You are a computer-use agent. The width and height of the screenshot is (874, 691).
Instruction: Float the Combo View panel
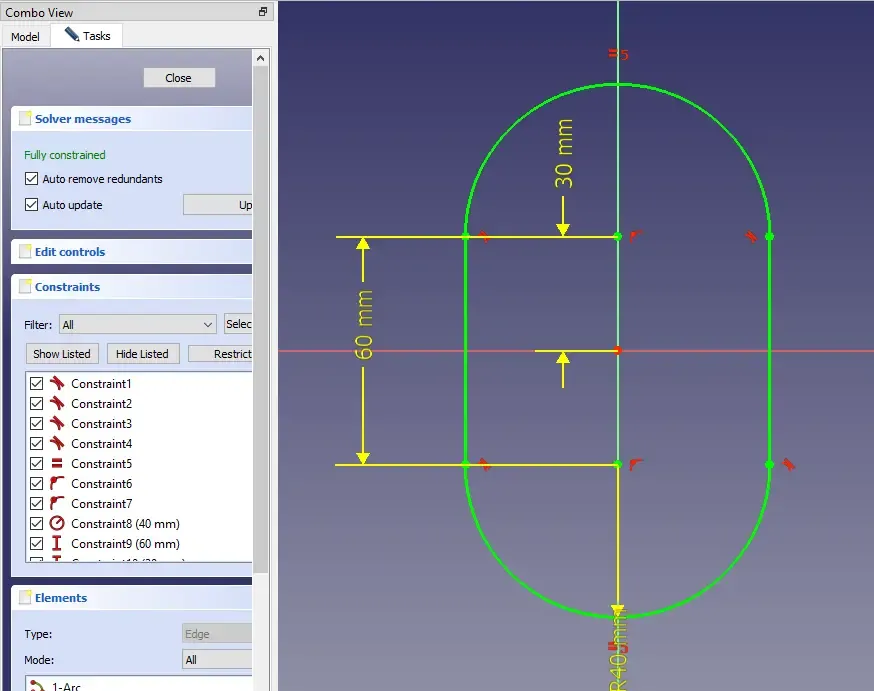(263, 12)
